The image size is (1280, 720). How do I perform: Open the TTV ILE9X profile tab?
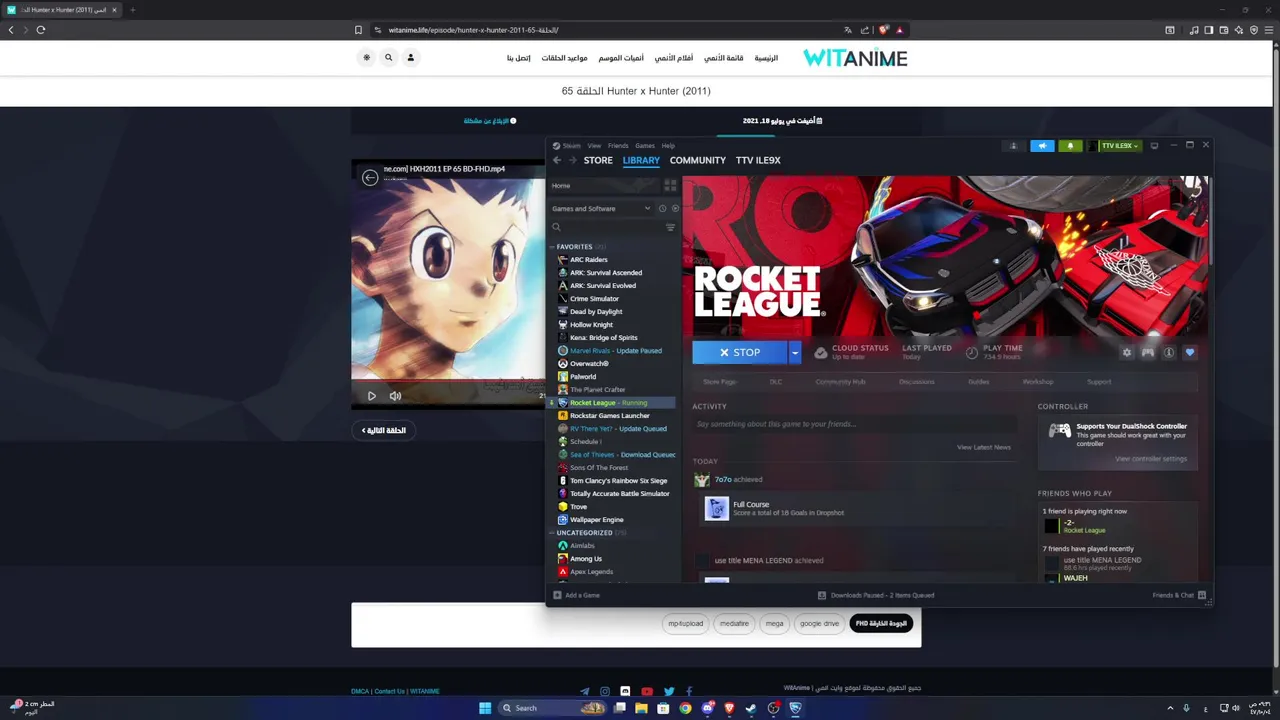point(758,160)
